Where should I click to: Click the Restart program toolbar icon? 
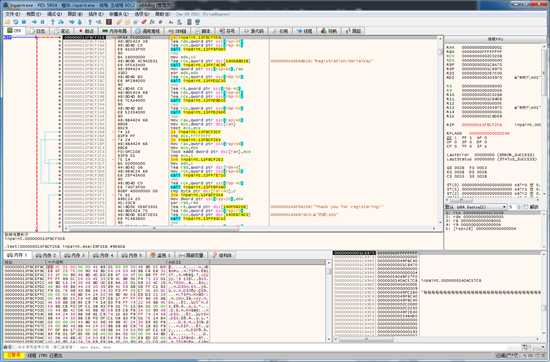click(x=16, y=22)
